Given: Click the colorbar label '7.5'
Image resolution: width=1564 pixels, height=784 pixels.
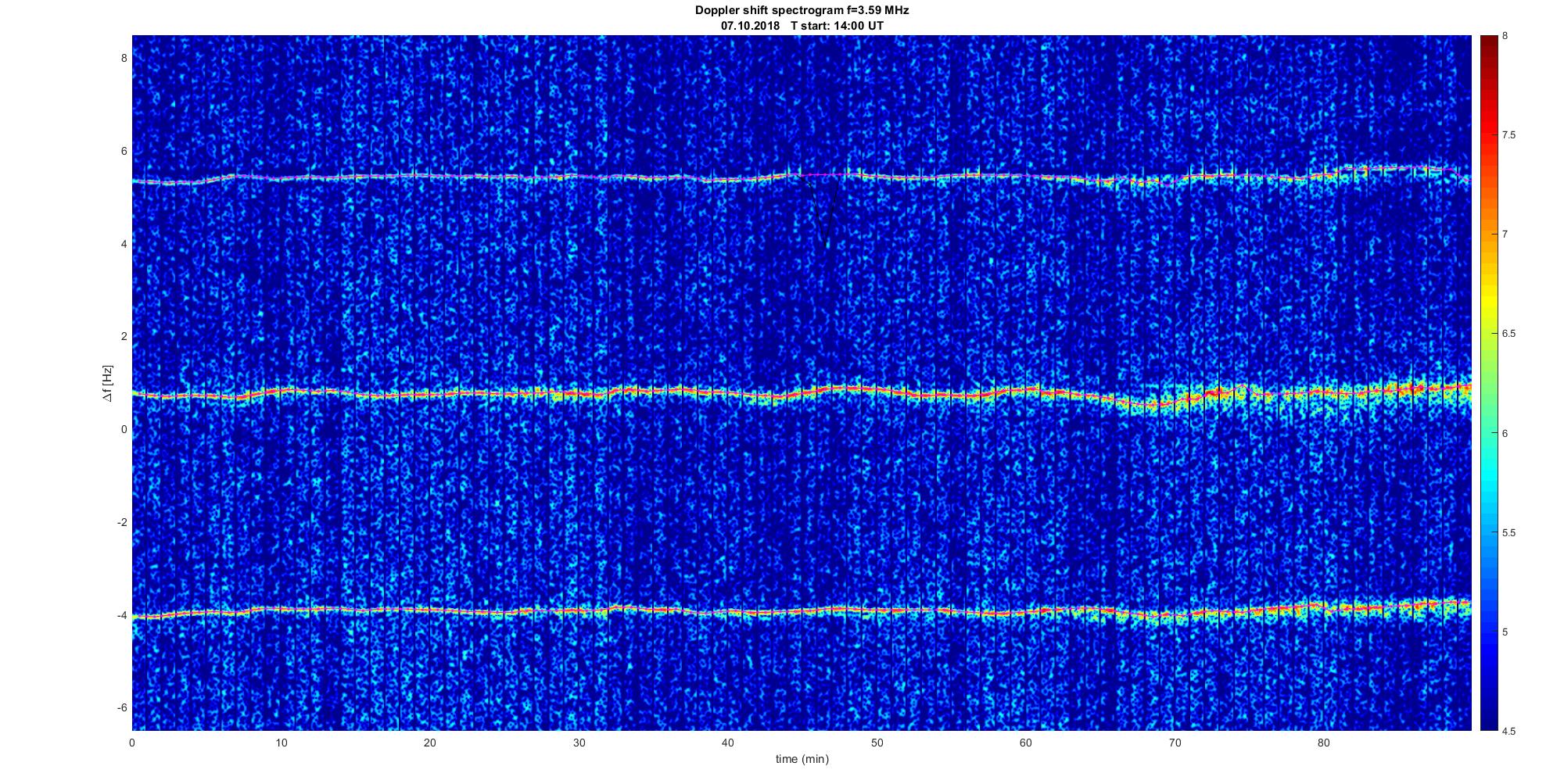Looking at the screenshot, I should click(x=1508, y=135).
